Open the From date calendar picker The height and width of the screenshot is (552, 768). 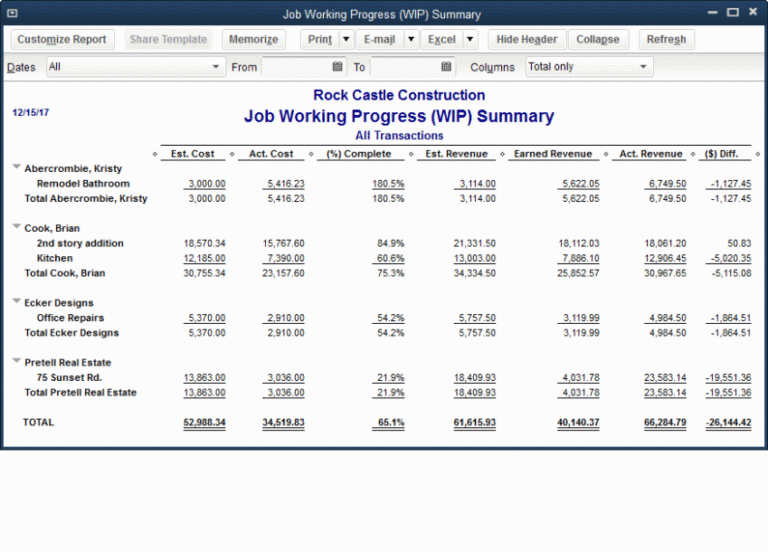point(337,67)
